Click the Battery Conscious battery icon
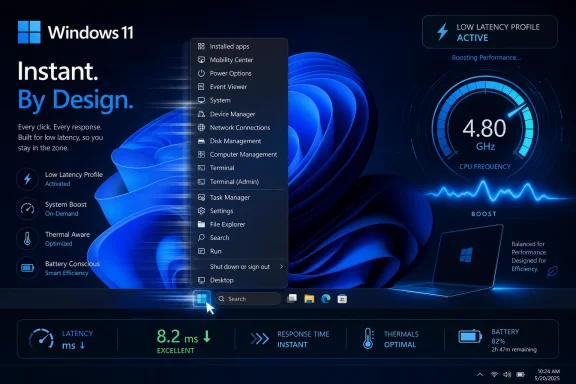This screenshot has width=576, height=384. [x=28, y=268]
